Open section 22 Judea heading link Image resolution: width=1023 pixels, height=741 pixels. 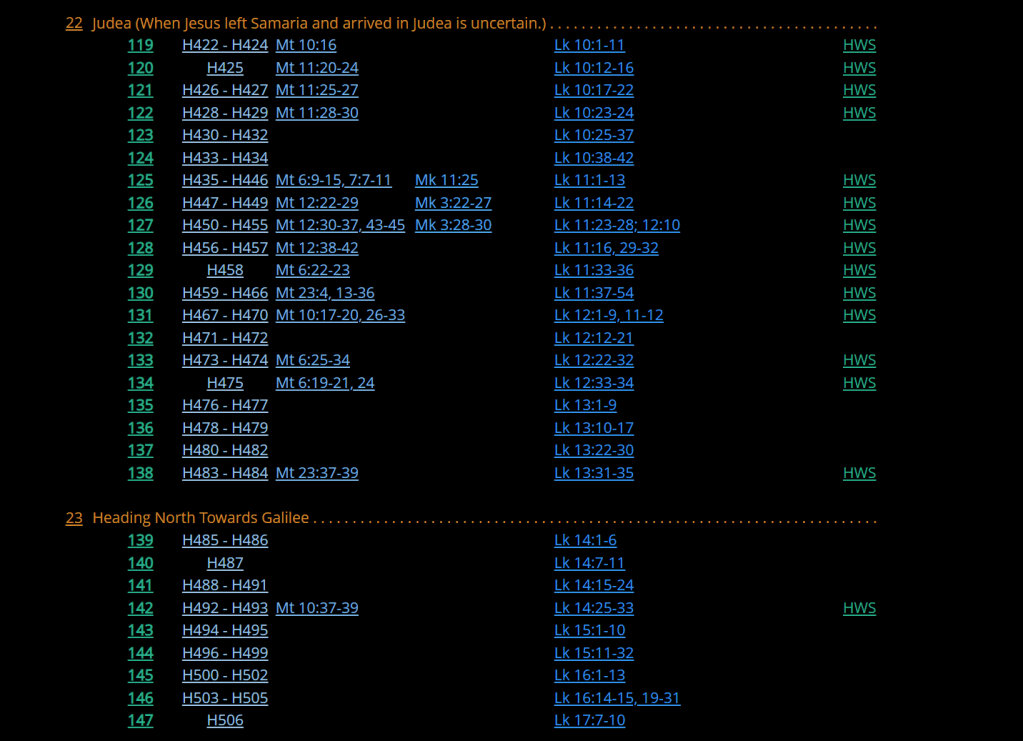[x=74, y=23]
